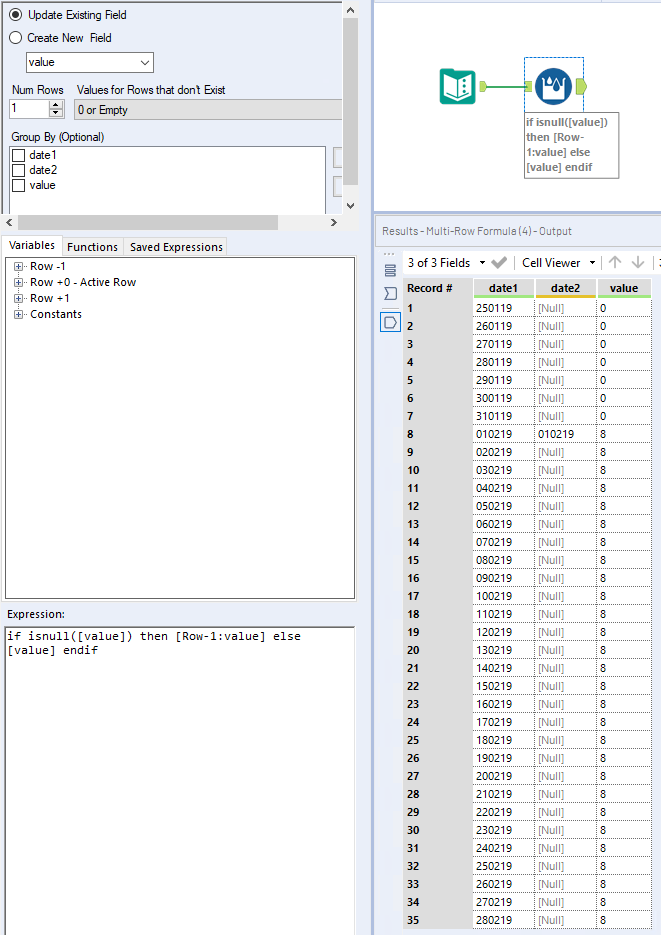Open the summary sigma icon in results
This screenshot has height=935, width=661.
click(390, 294)
